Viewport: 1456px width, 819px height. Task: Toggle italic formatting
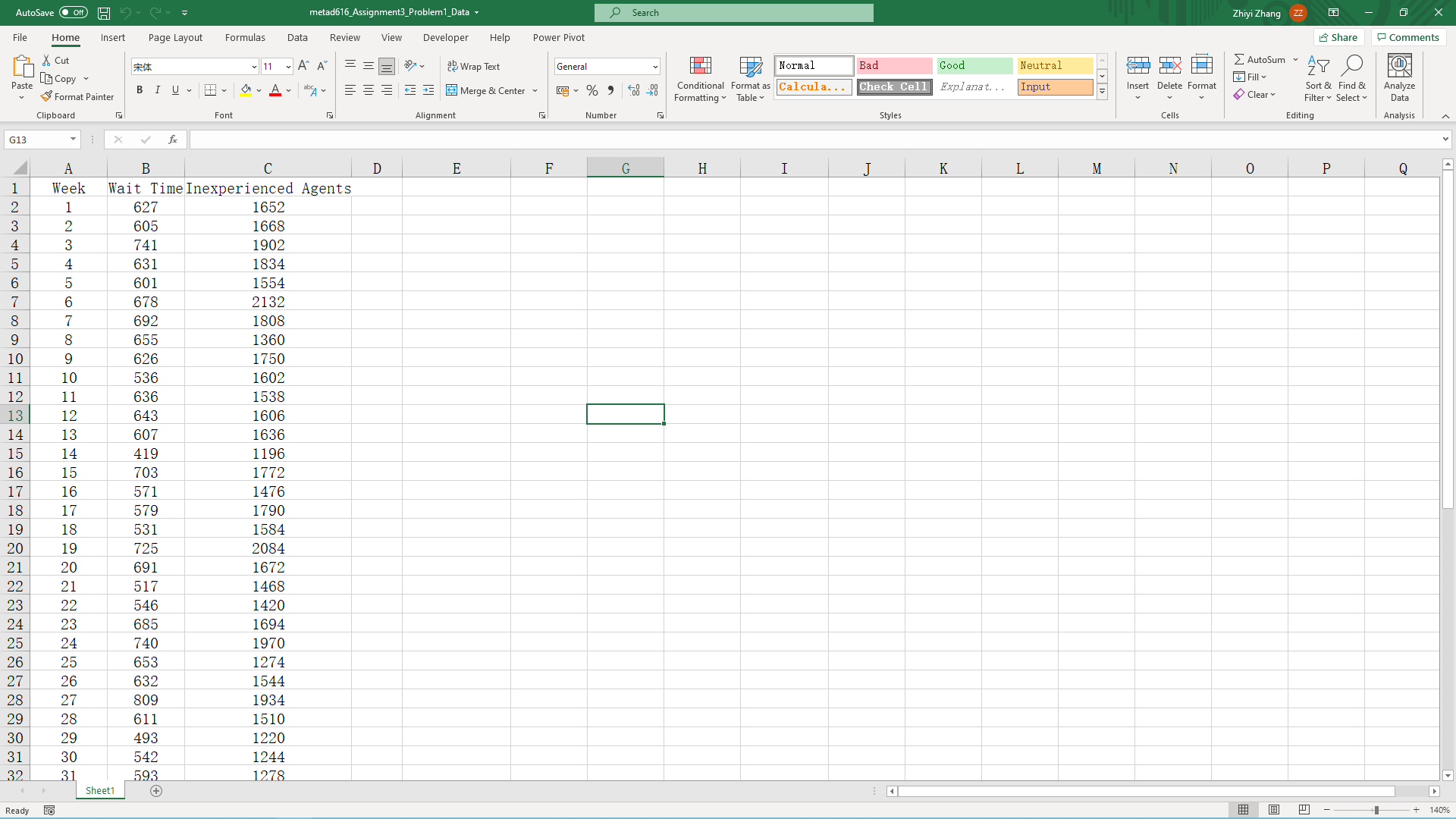pos(158,90)
